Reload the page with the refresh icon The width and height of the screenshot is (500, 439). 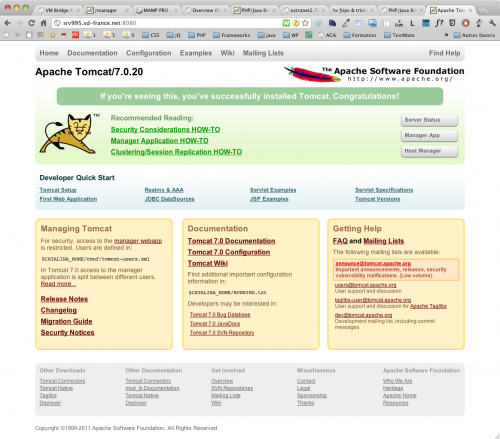32,23
